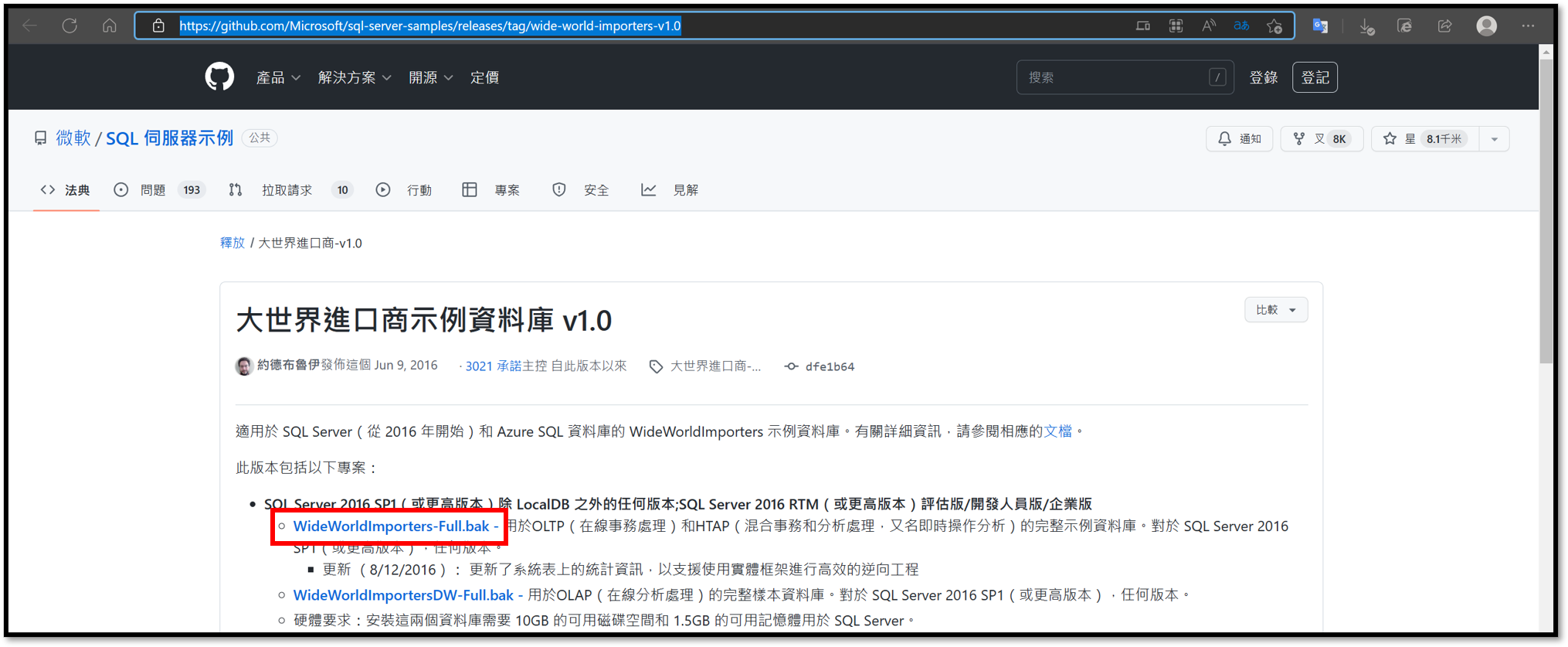Click the 登記 sign-up button

pyautogui.click(x=1315, y=77)
